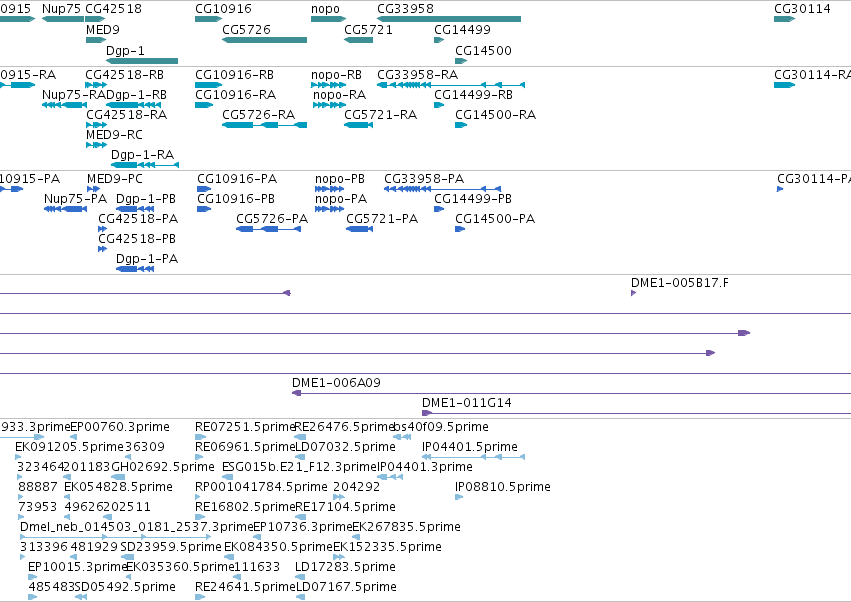Open the RE17104.5prime EST label
The image size is (851, 602).
345,507
